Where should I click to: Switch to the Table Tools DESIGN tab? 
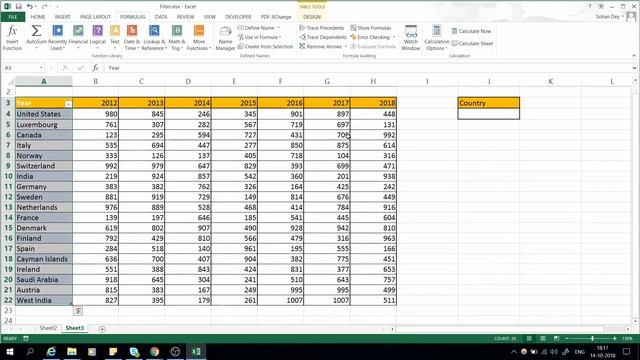pos(312,17)
